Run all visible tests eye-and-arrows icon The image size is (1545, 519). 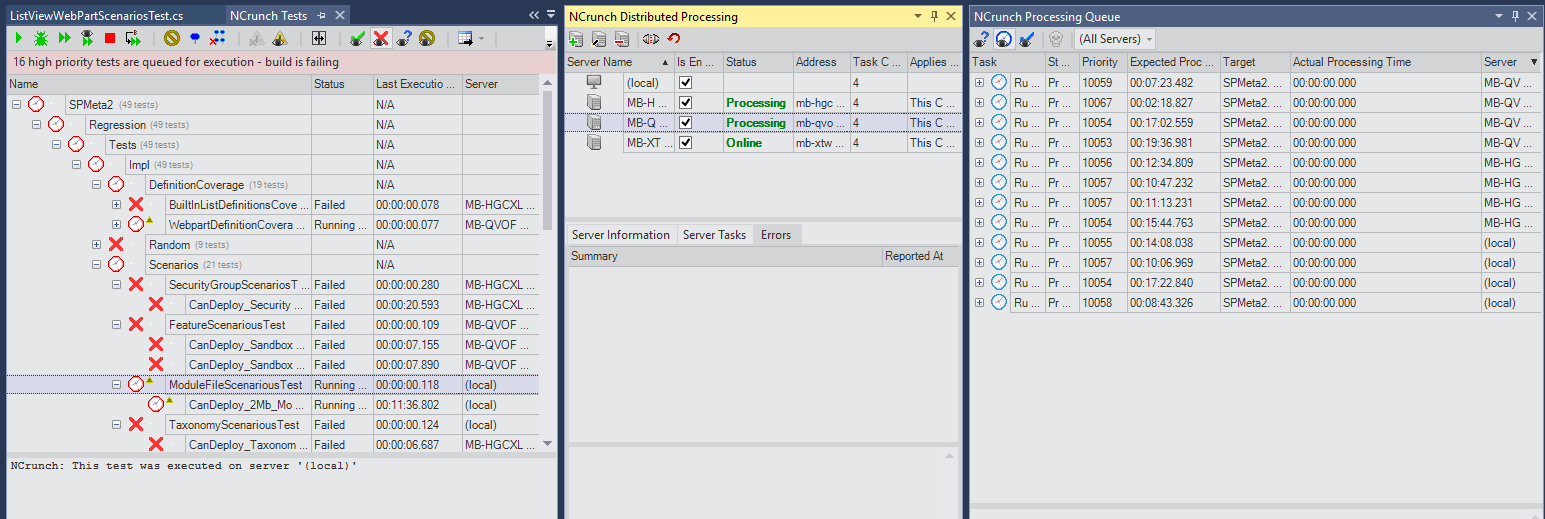[87, 38]
